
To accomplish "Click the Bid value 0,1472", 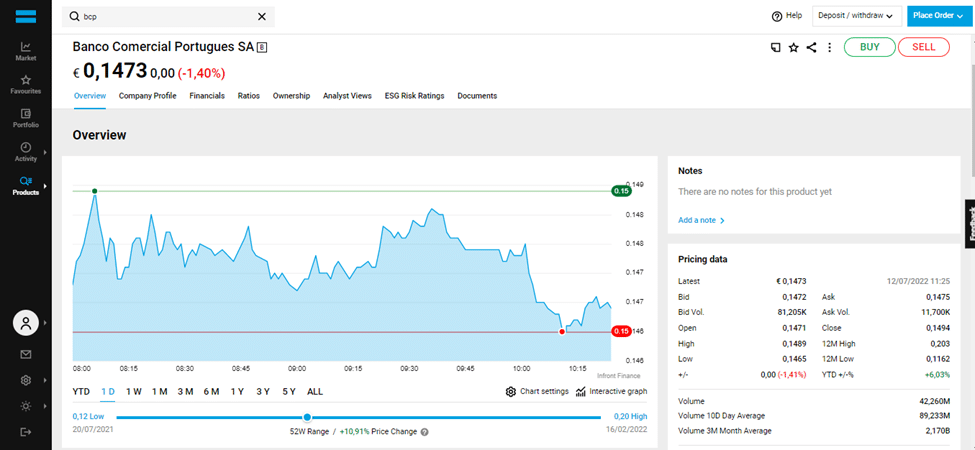I will point(794,297).
